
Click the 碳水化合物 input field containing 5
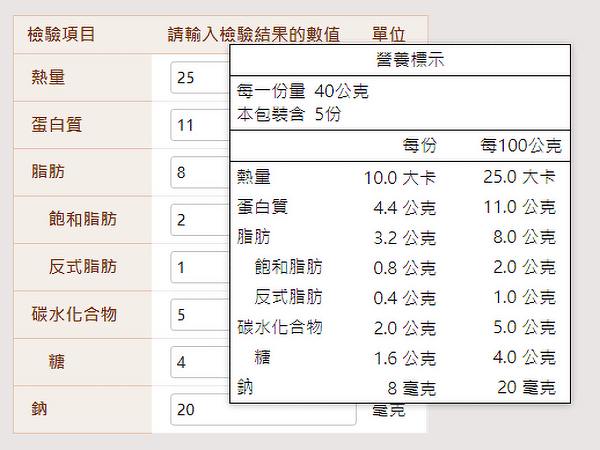200,315
